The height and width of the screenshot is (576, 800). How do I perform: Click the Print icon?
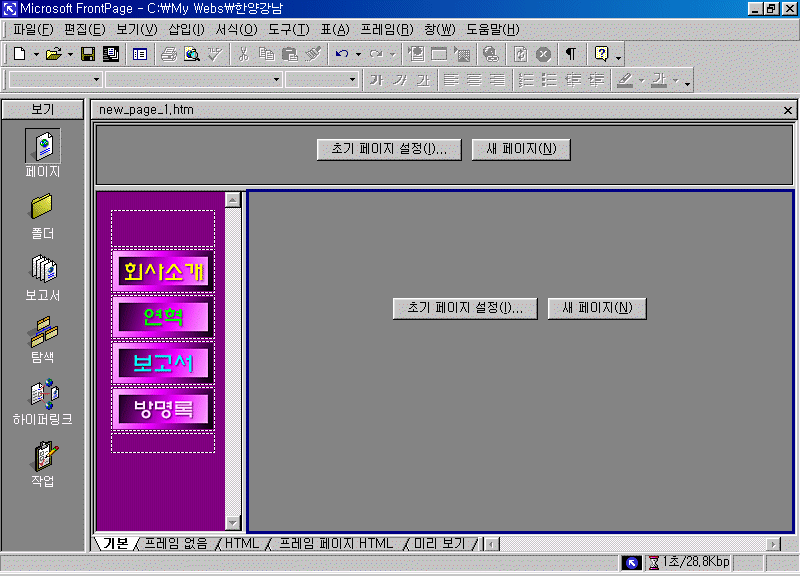[169, 54]
